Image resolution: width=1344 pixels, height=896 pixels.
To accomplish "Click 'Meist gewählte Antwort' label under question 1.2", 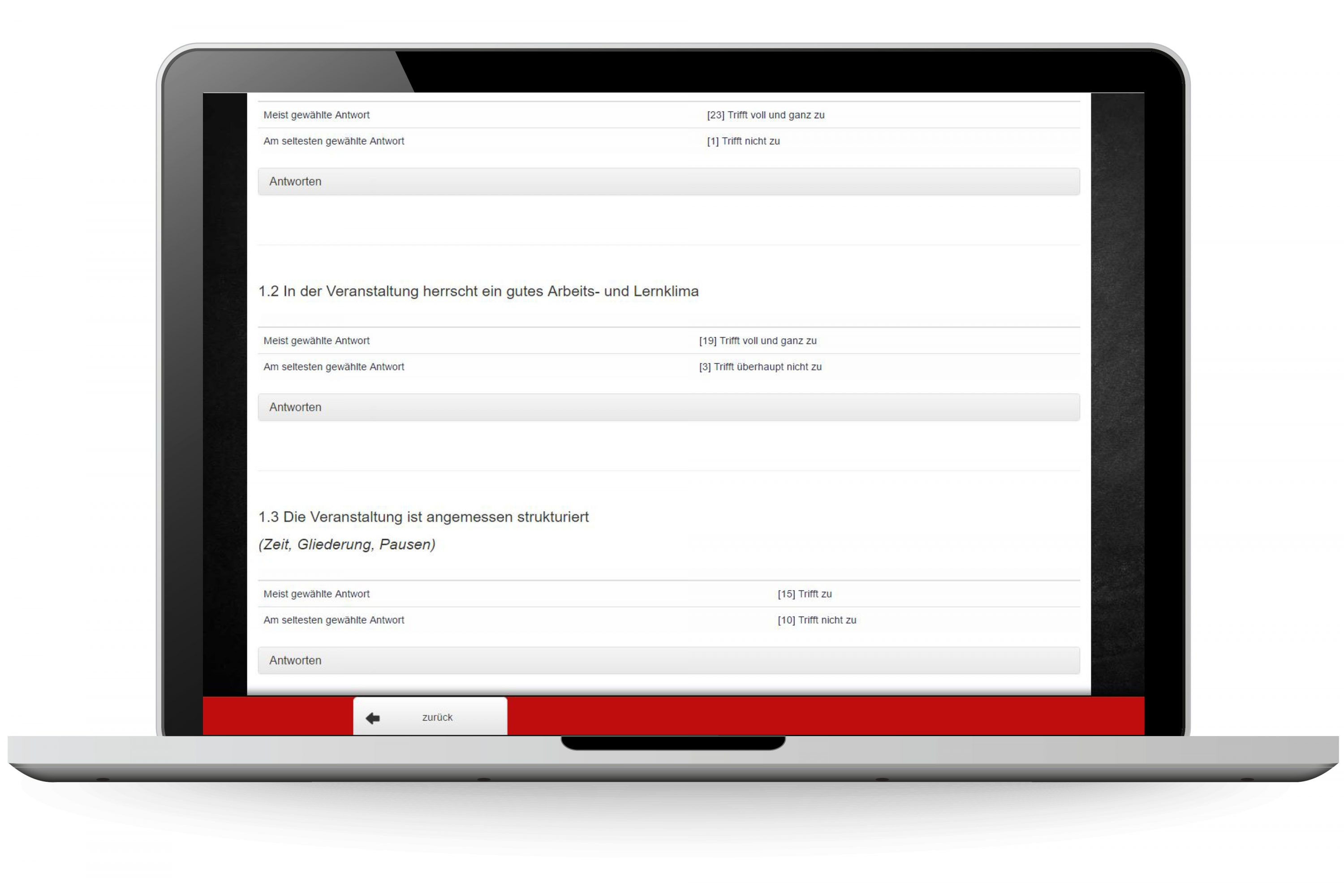I will click(x=317, y=340).
